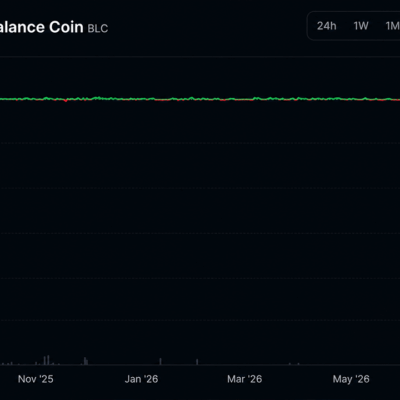Choose the 1M time range
Viewport: 400px width, 400px height.
click(393, 26)
